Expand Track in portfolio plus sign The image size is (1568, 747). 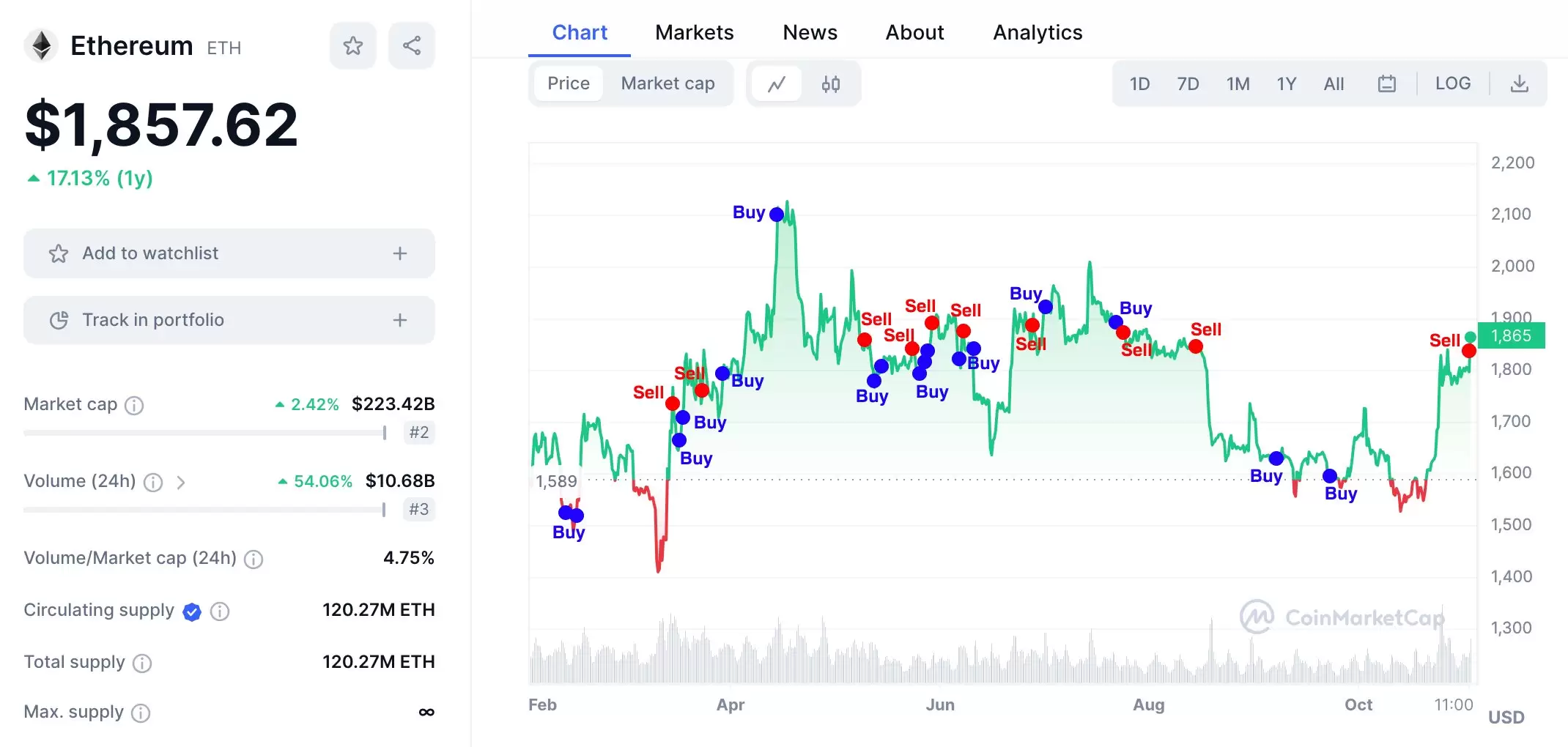399,320
